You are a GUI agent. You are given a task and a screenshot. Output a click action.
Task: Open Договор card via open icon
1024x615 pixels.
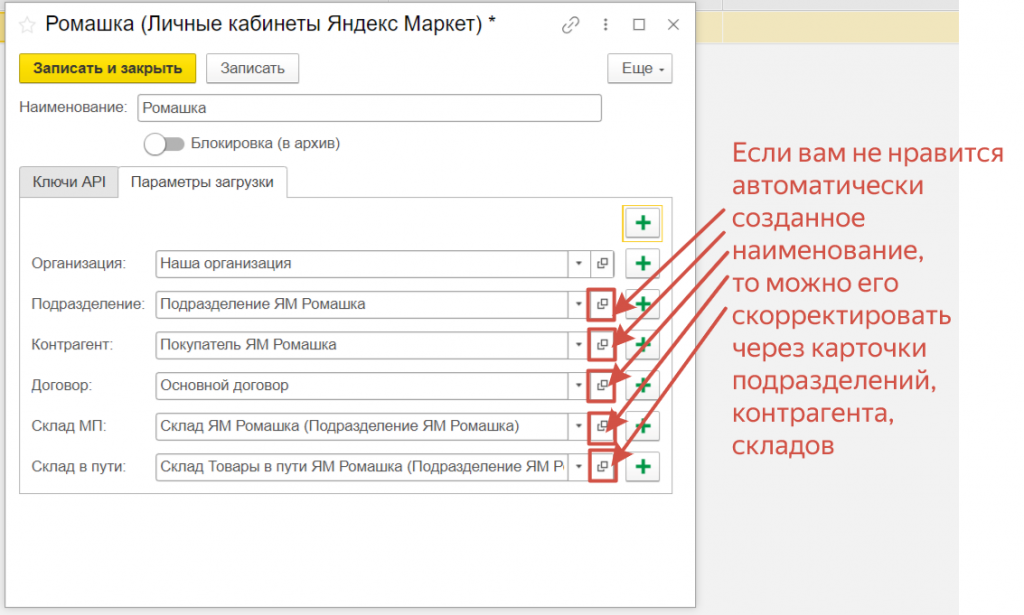(602, 385)
